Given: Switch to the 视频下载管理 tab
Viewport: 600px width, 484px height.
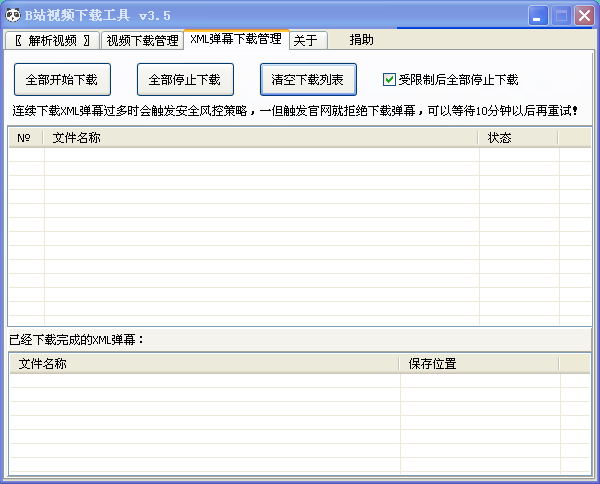Looking at the screenshot, I should [x=142, y=40].
